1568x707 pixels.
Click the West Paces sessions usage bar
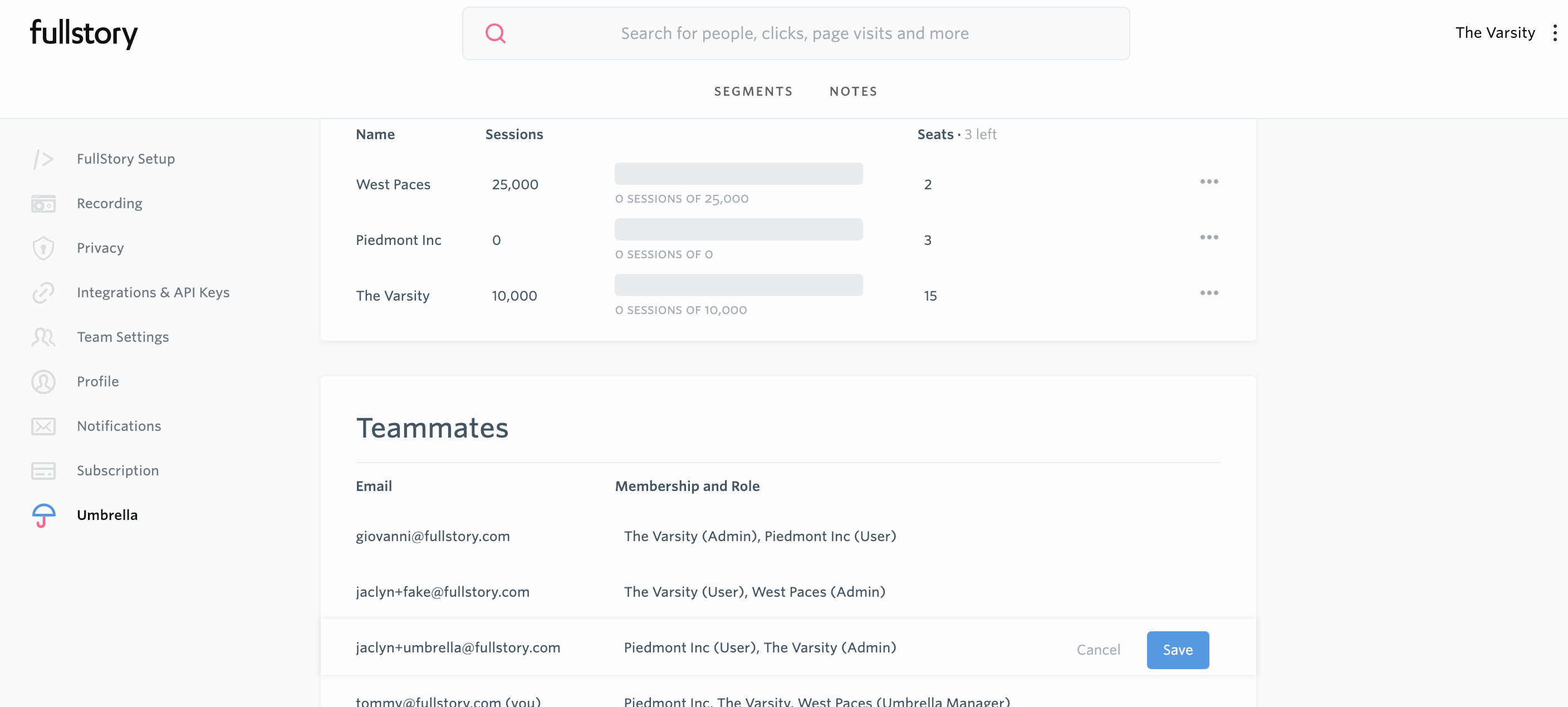click(x=738, y=174)
